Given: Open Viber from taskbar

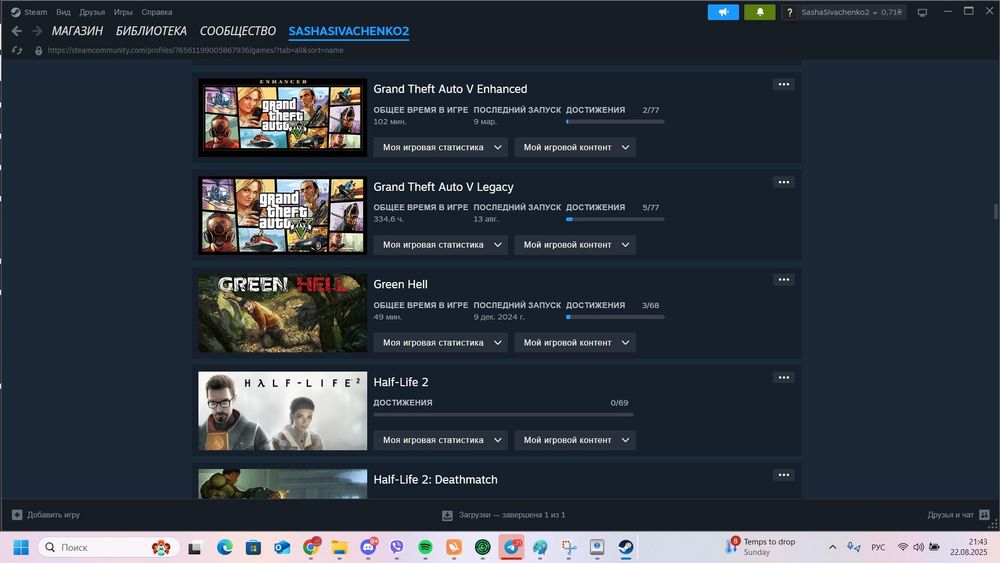Looking at the screenshot, I should (x=397, y=548).
